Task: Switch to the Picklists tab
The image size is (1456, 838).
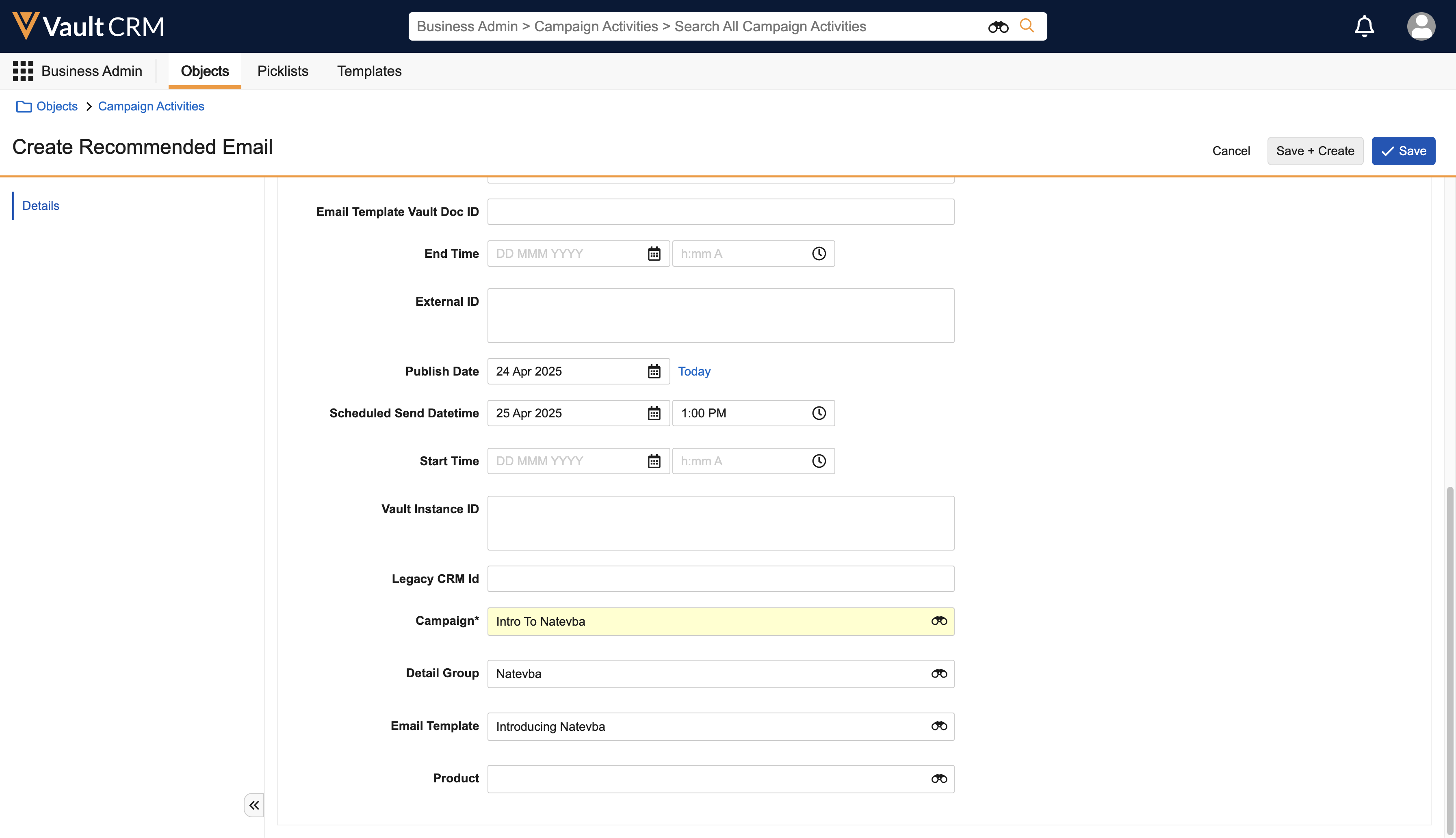Action: (x=283, y=71)
